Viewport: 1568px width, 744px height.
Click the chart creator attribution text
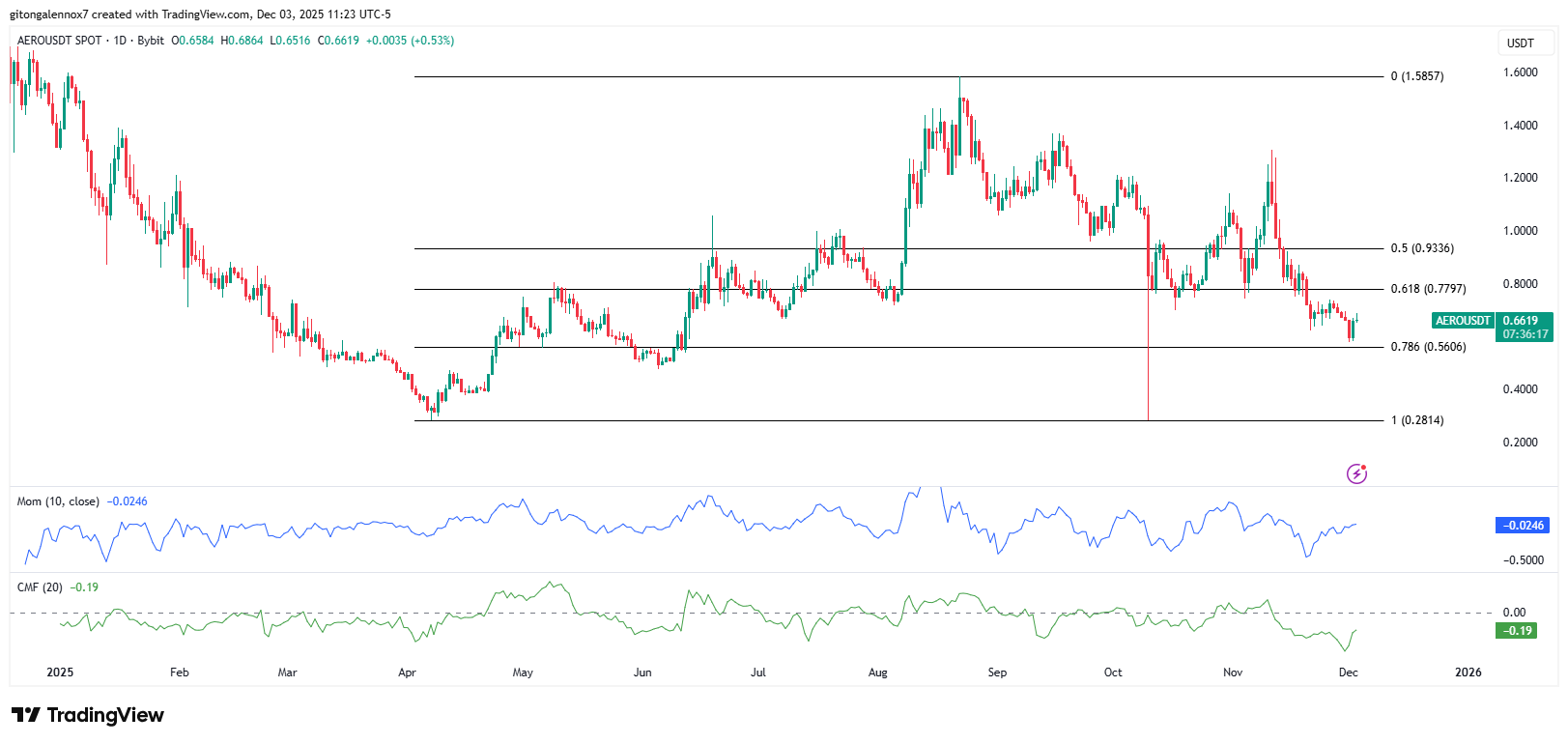click(200, 14)
